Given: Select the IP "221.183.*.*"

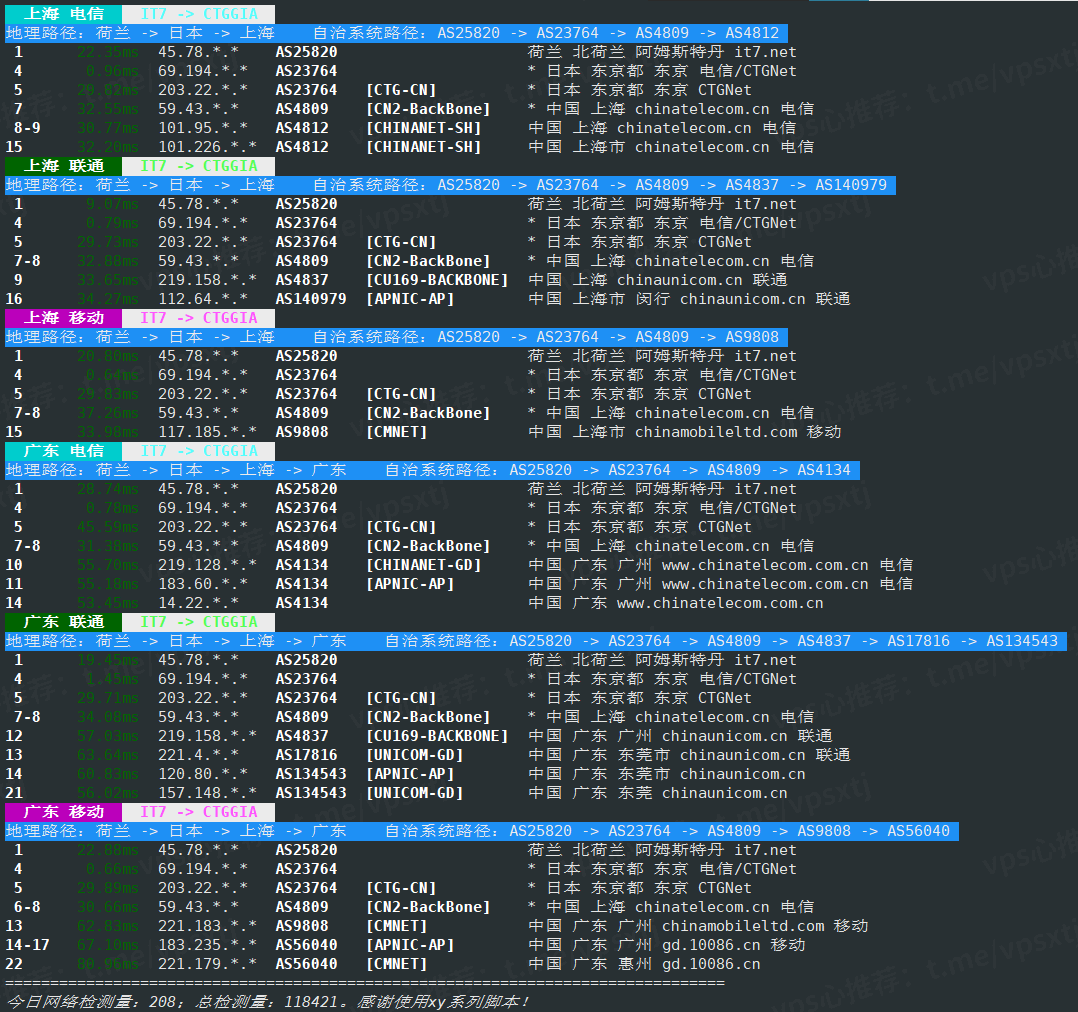Looking at the screenshot, I should point(208,926).
